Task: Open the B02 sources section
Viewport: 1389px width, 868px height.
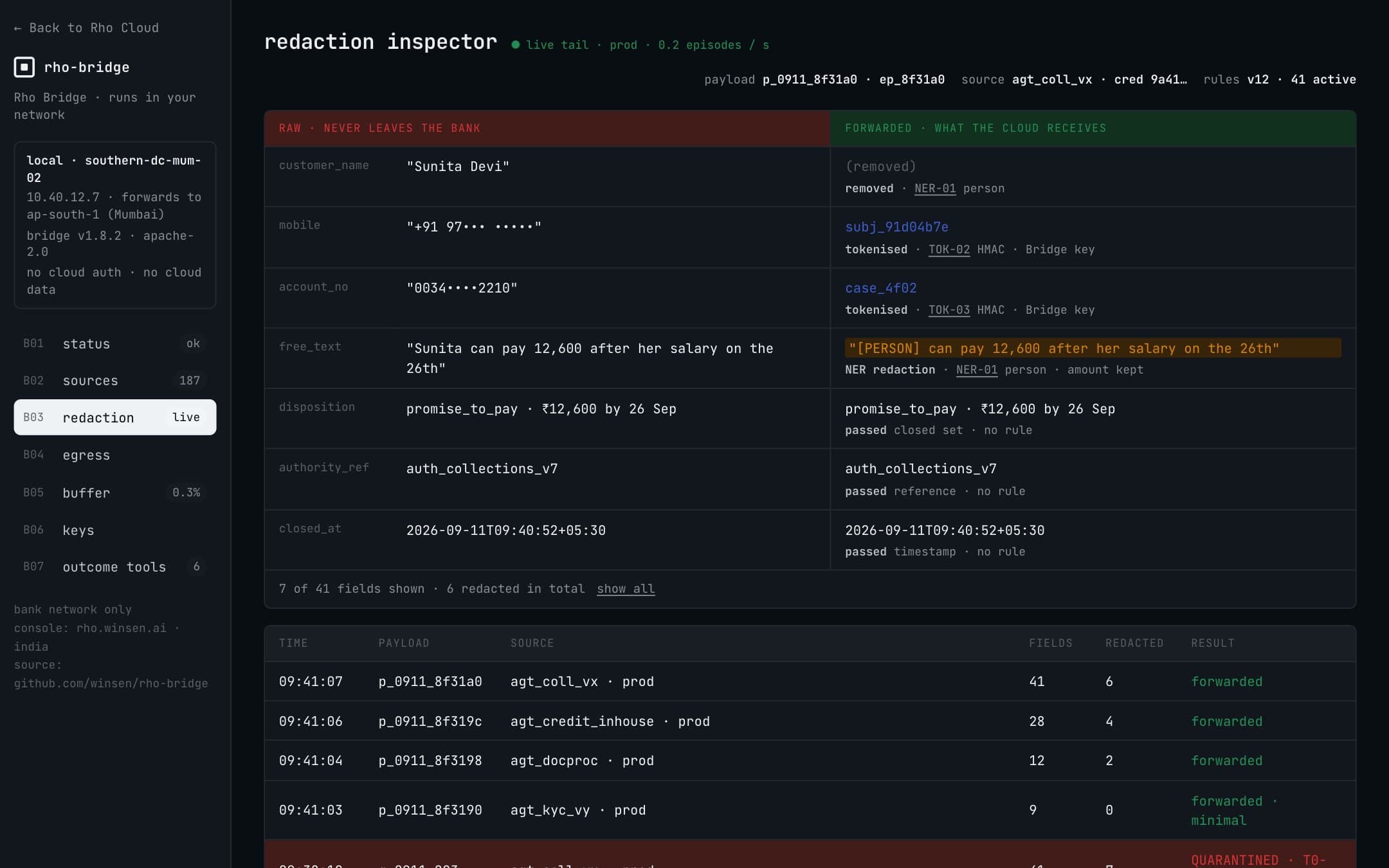Action: pyautogui.click(x=115, y=381)
